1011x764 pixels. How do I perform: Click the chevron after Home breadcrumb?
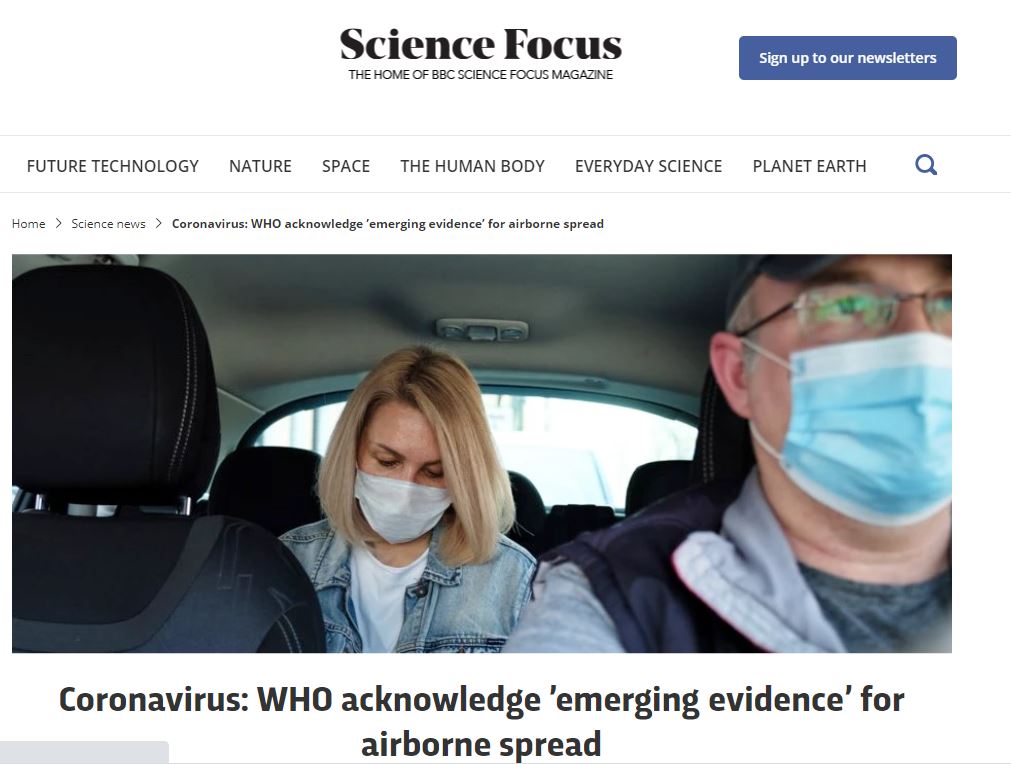click(x=58, y=223)
